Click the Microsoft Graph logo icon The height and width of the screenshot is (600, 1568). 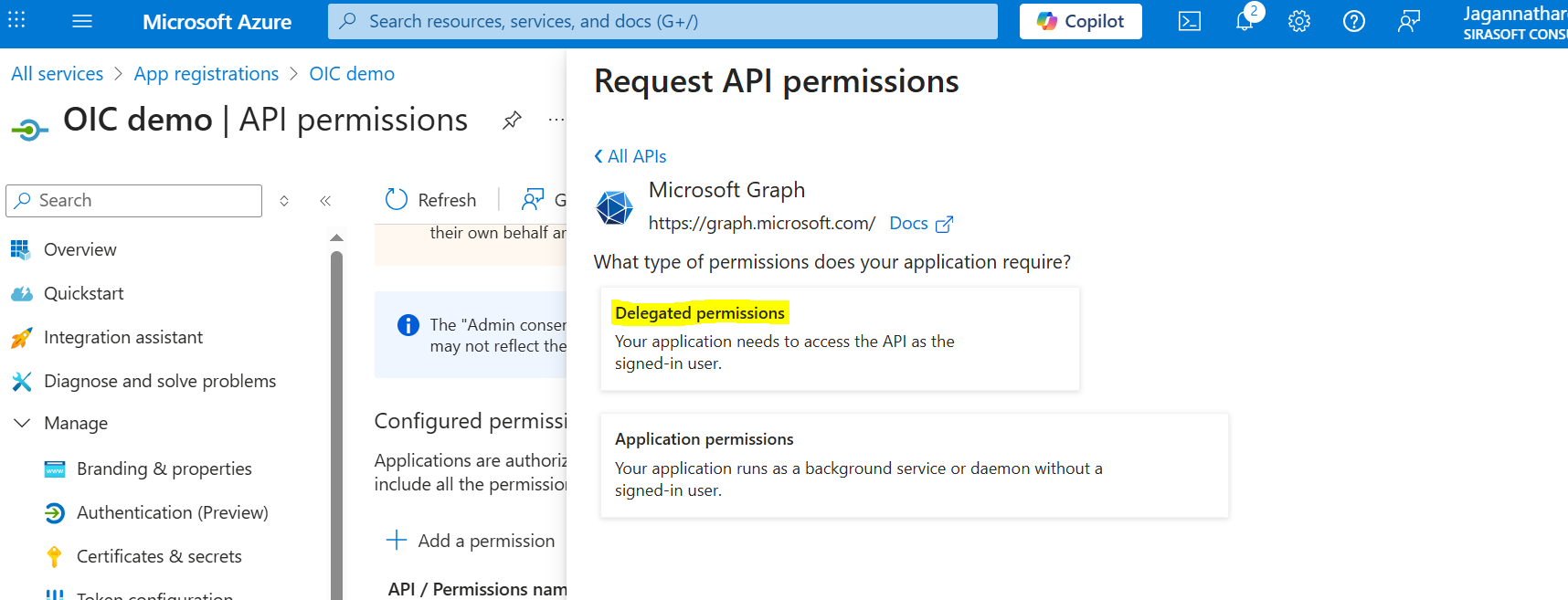[614, 207]
